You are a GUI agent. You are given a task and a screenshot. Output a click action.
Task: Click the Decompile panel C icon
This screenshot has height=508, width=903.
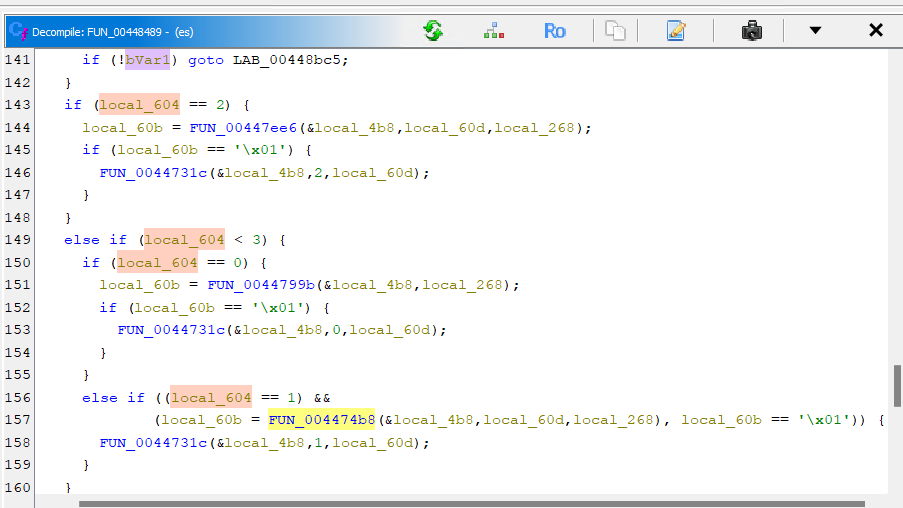click(x=18, y=31)
